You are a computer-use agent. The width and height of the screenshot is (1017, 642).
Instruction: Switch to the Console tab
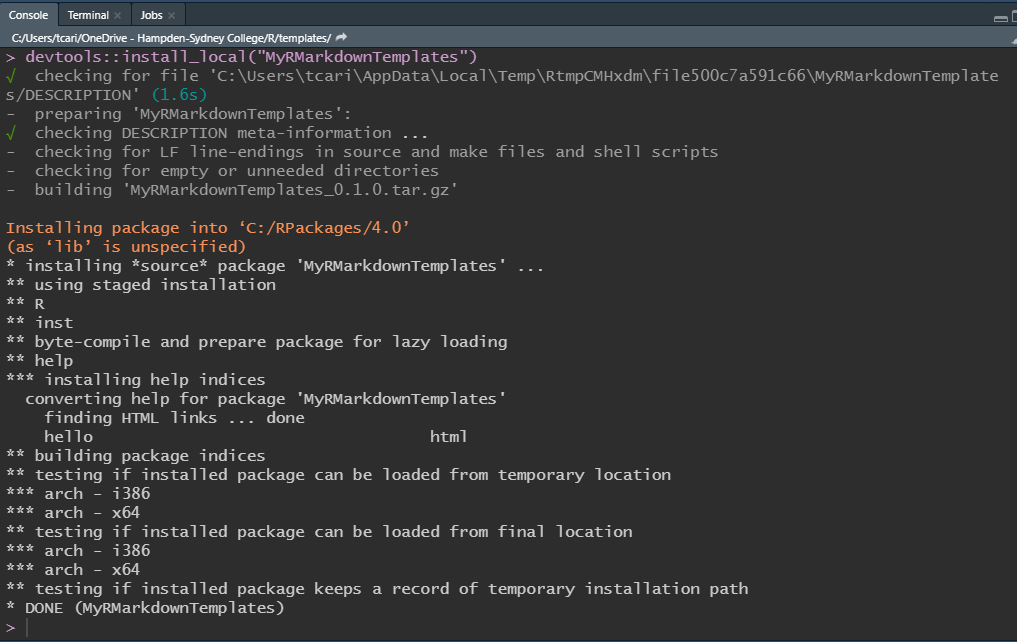(29, 16)
